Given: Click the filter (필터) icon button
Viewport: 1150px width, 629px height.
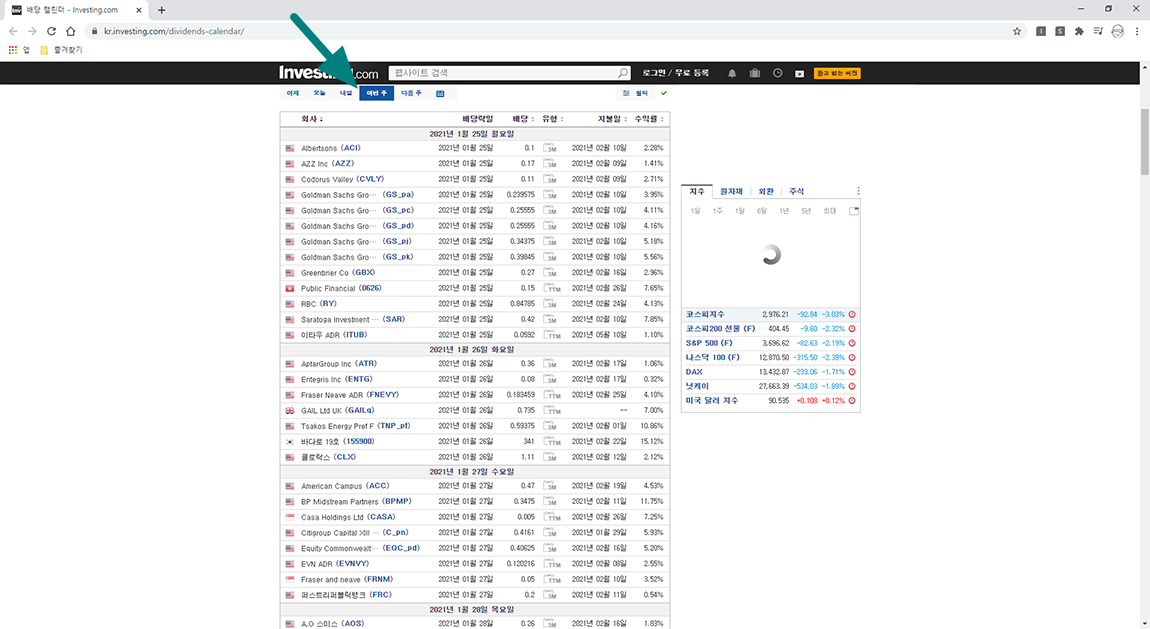Looking at the screenshot, I should pyautogui.click(x=636, y=93).
